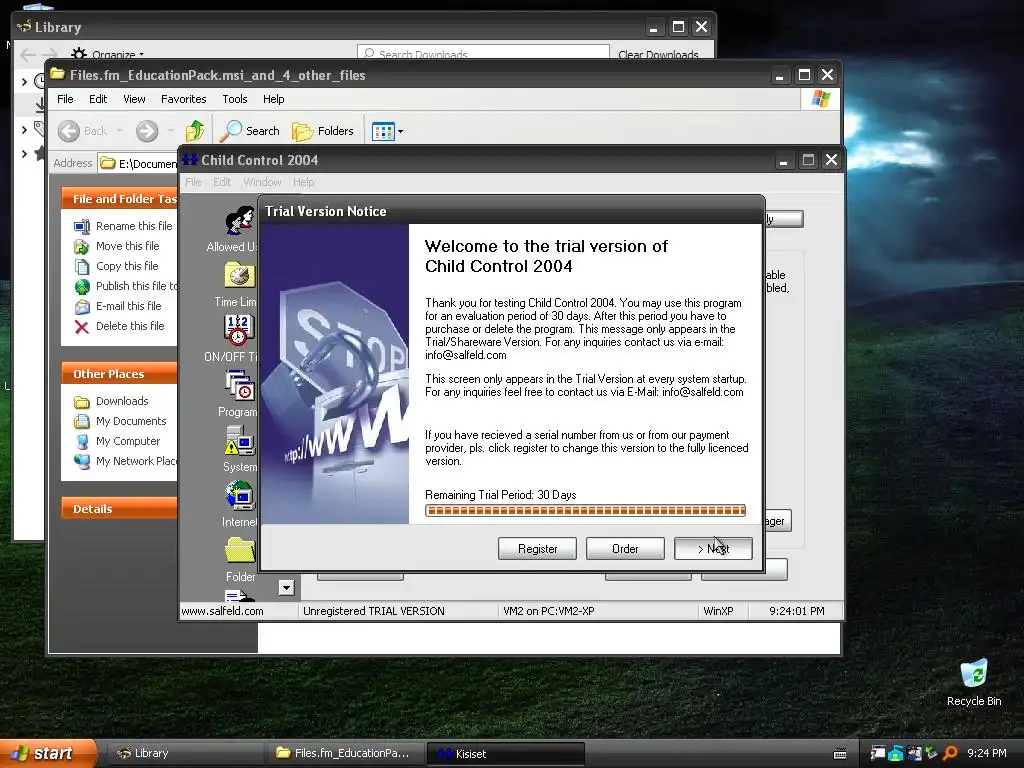Expand the tags tree node in Library
Image resolution: width=1024 pixels, height=768 pixels.
24,129
